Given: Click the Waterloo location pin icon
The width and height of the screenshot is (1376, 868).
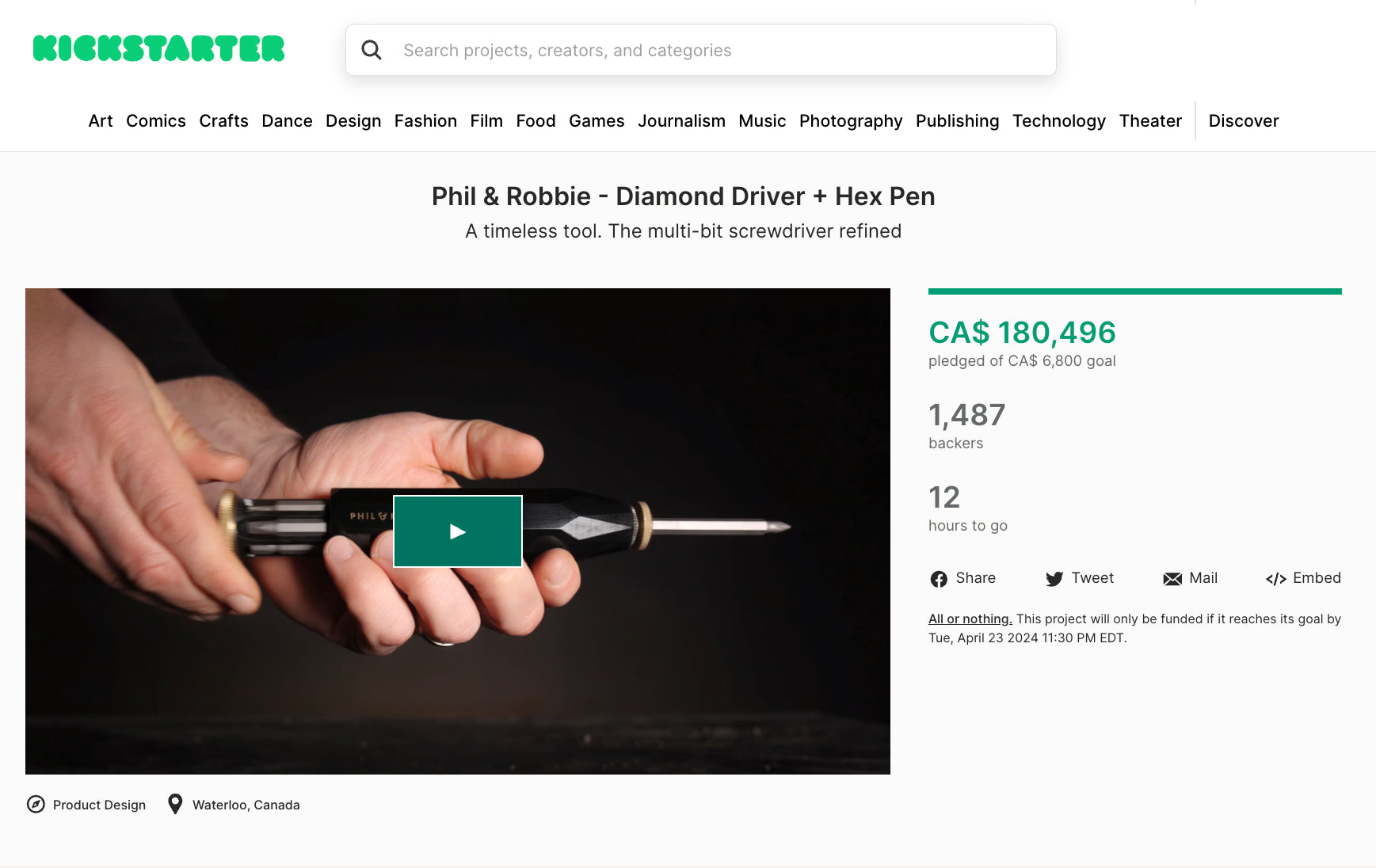Looking at the screenshot, I should (x=175, y=805).
